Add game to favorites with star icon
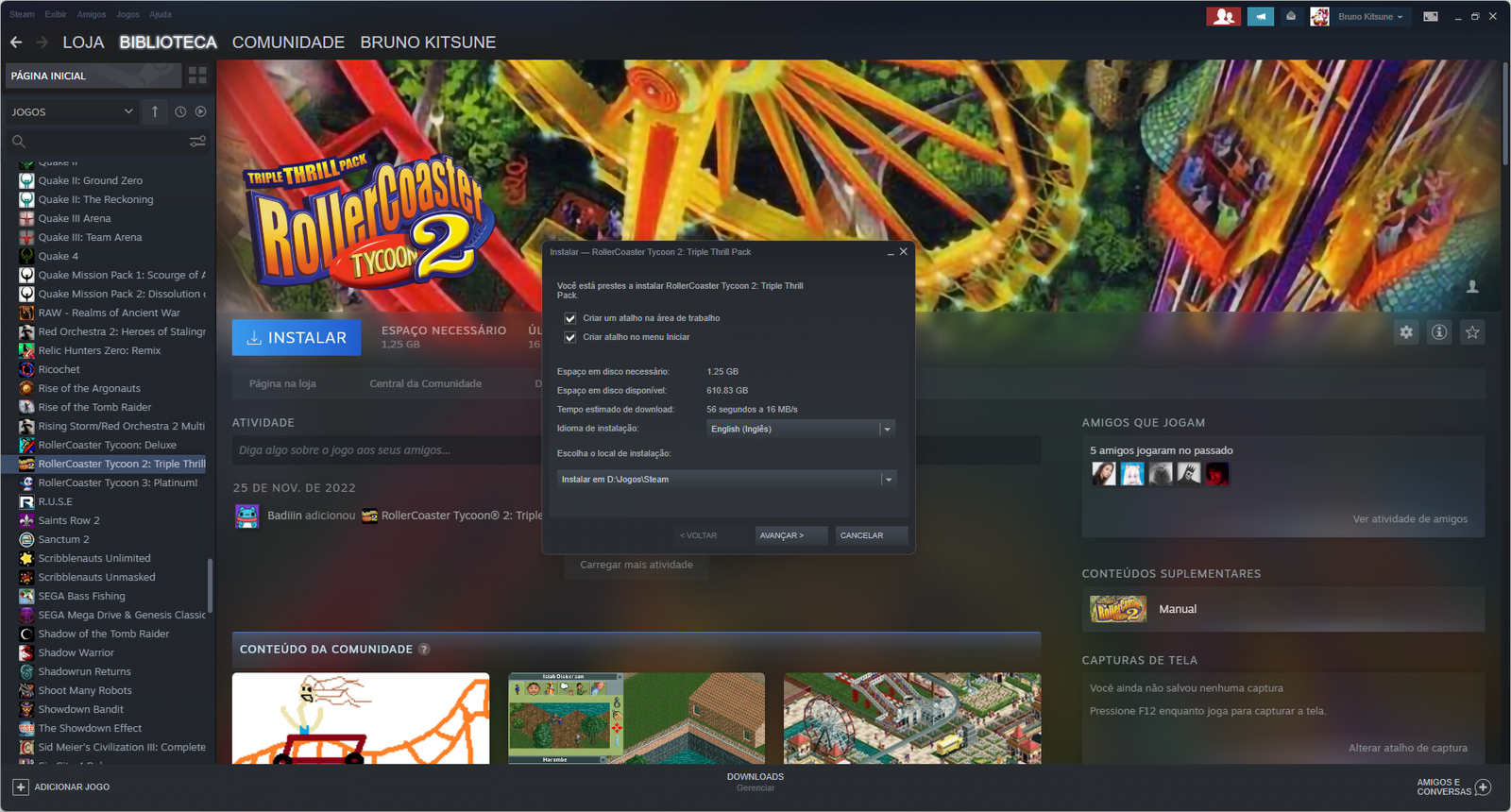The image size is (1511, 812). coord(1472,332)
